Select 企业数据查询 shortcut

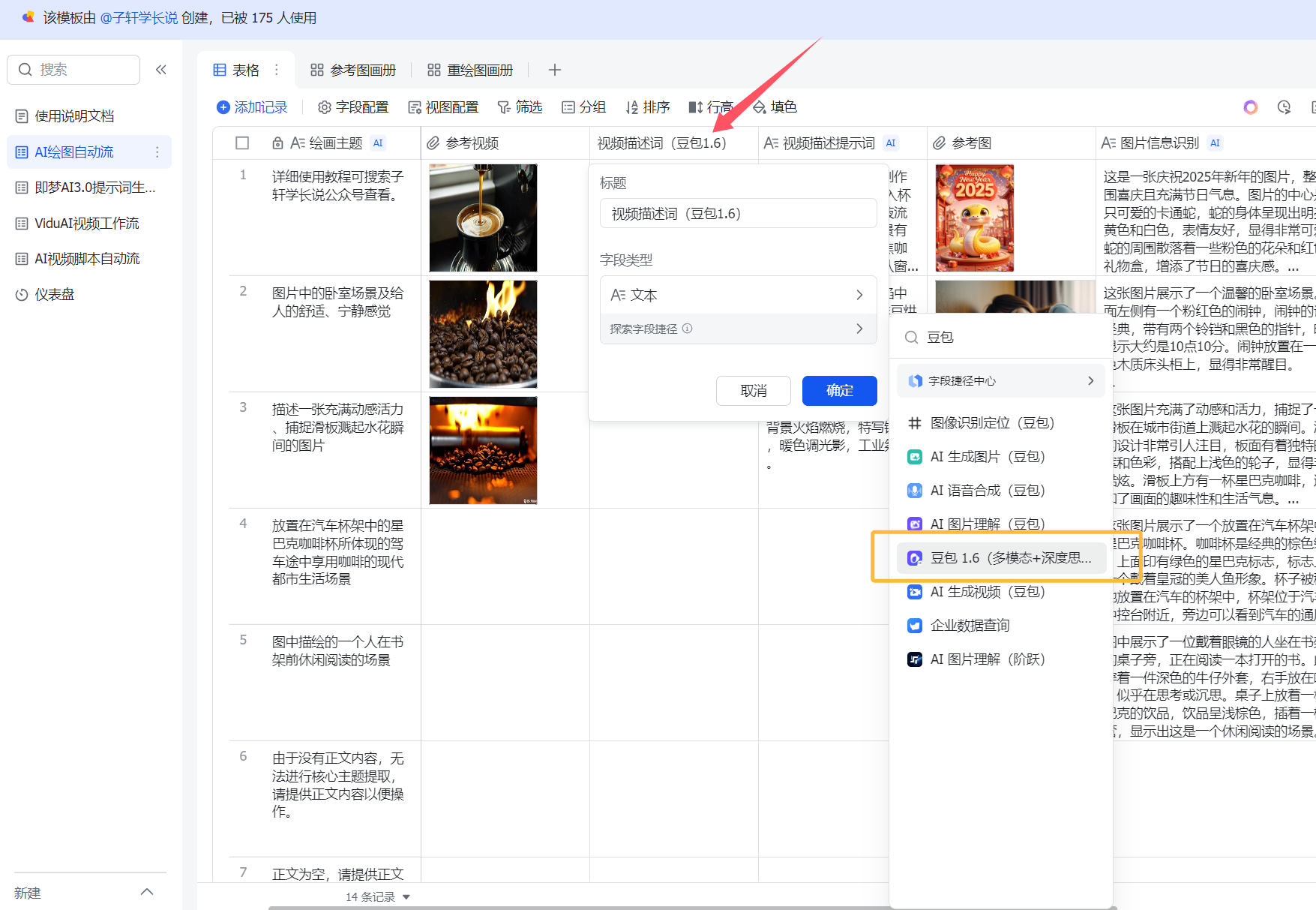tap(1001, 626)
